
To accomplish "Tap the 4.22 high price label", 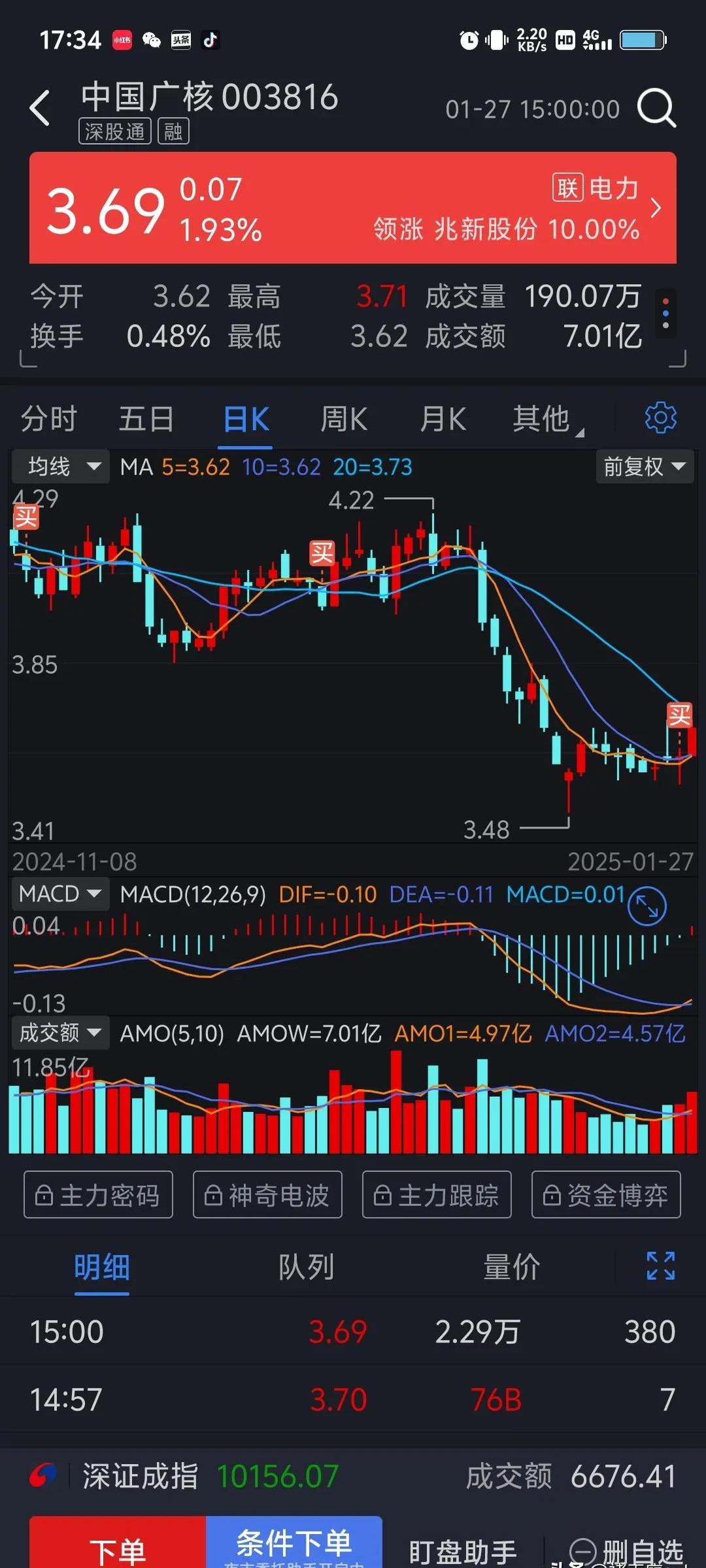I will [x=351, y=500].
